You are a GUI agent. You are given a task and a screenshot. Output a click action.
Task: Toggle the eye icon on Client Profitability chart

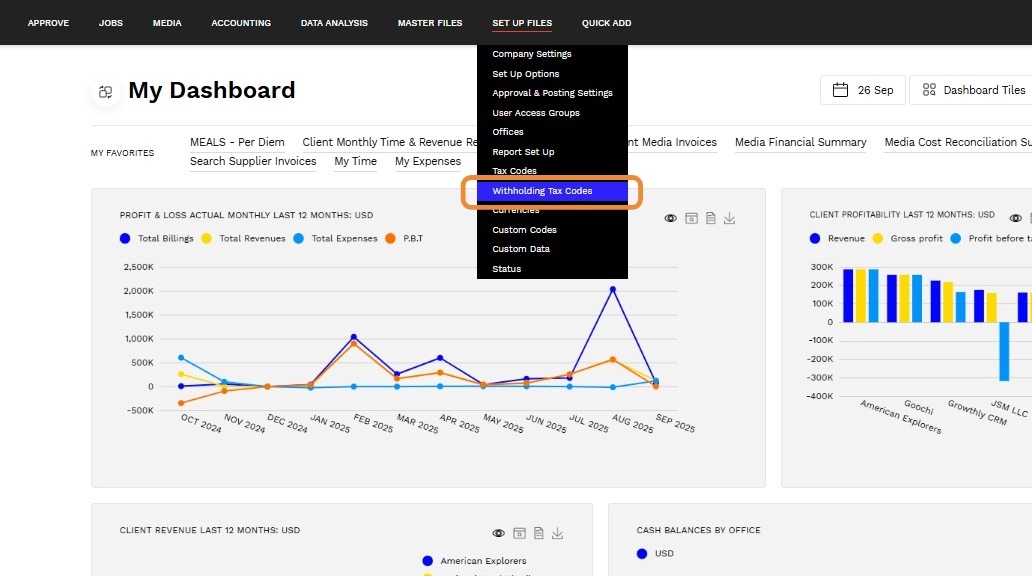click(x=1016, y=218)
